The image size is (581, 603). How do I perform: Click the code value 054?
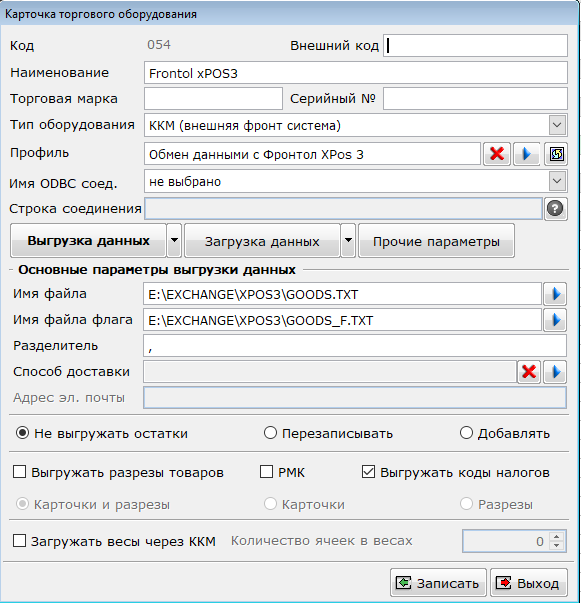(159, 45)
